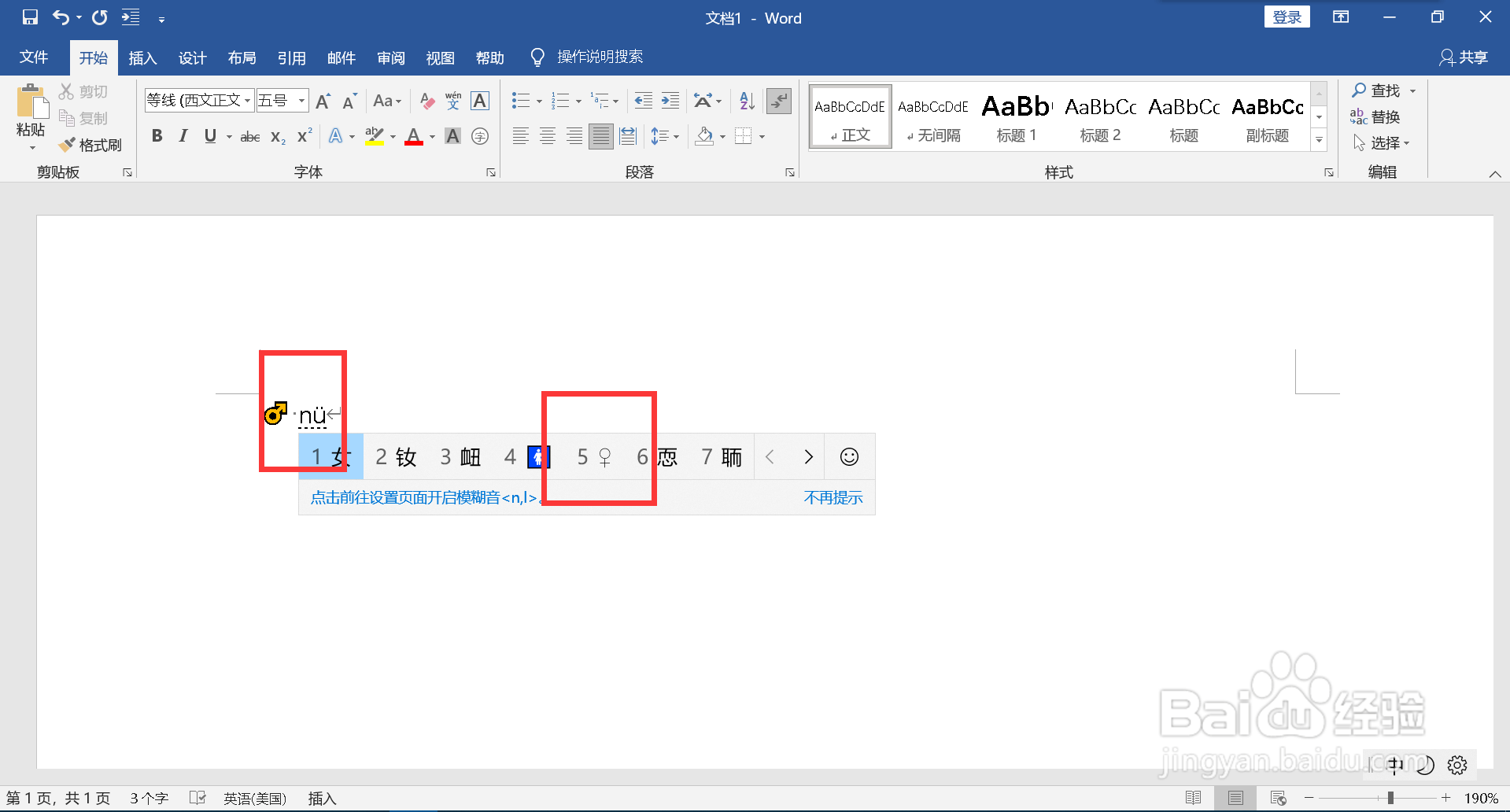The image size is (1510, 812).
Task: Switch to the 布局 tab
Action: tap(242, 57)
